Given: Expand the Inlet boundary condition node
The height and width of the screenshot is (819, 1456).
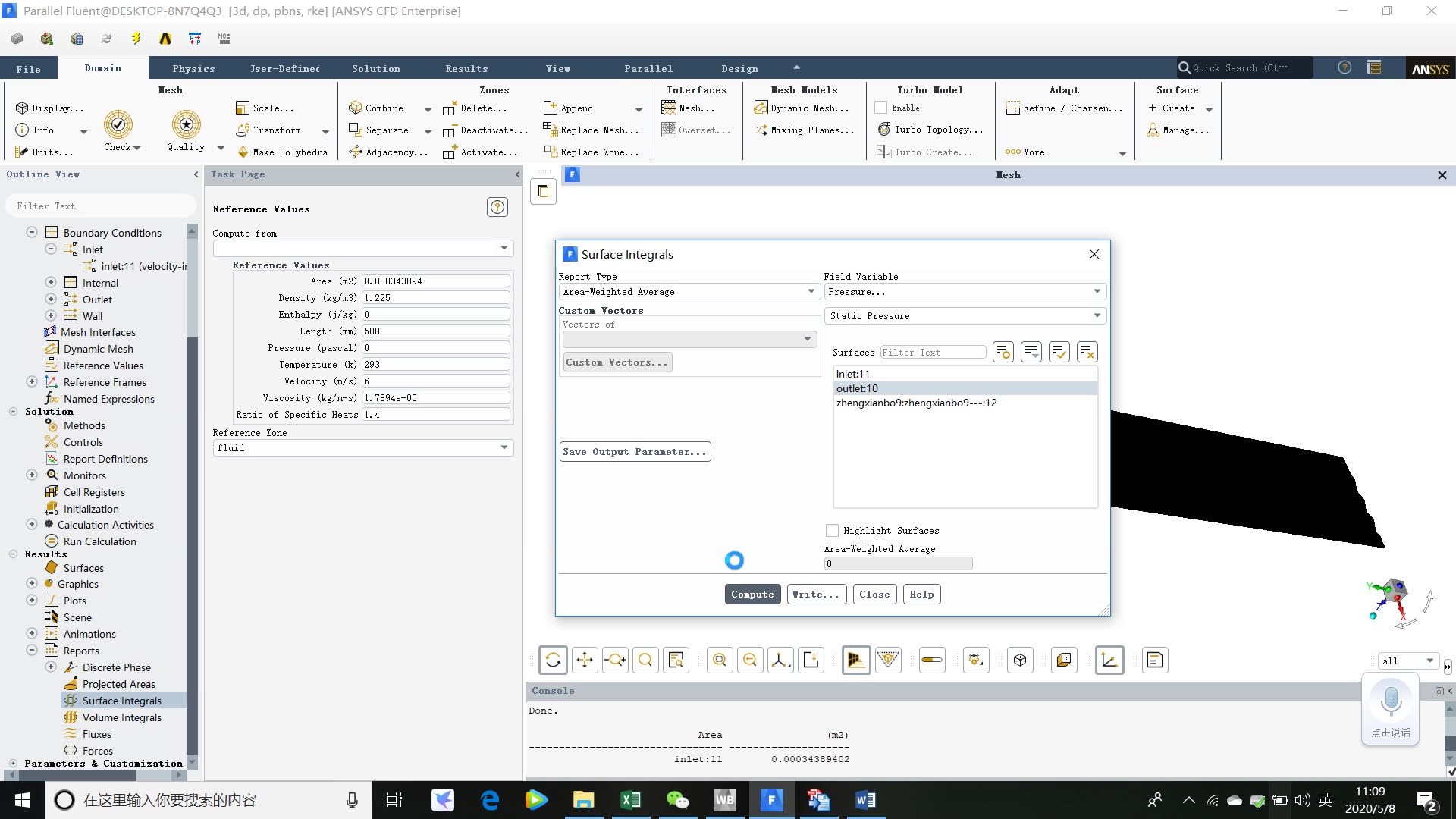Looking at the screenshot, I should coord(51,249).
